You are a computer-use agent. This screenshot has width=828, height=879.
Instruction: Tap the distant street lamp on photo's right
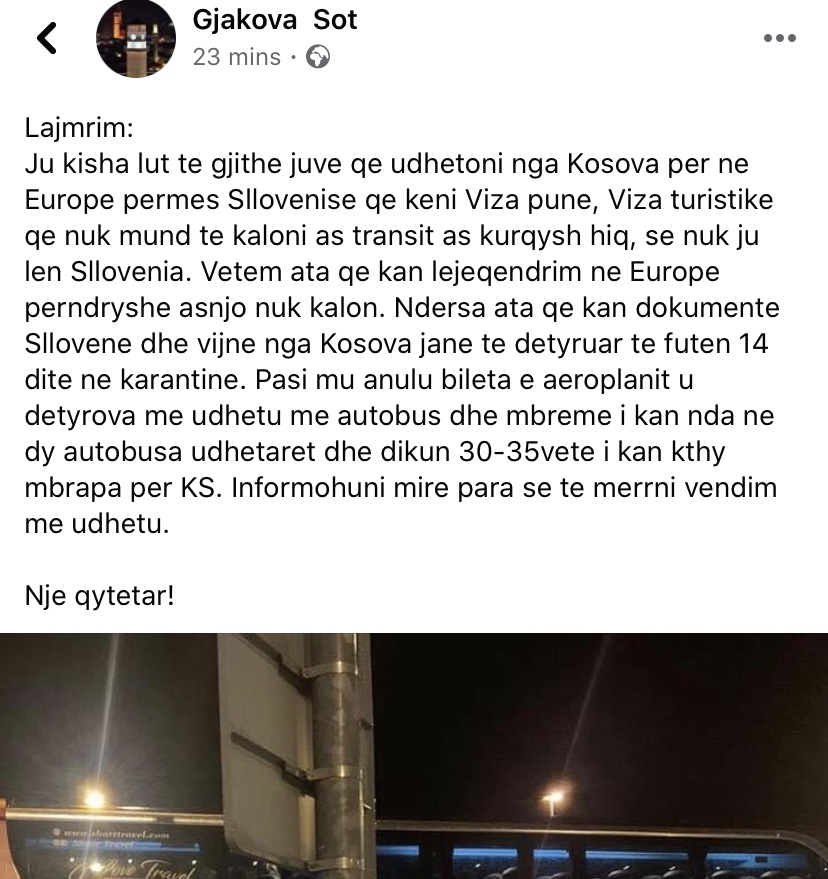(553, 797)
